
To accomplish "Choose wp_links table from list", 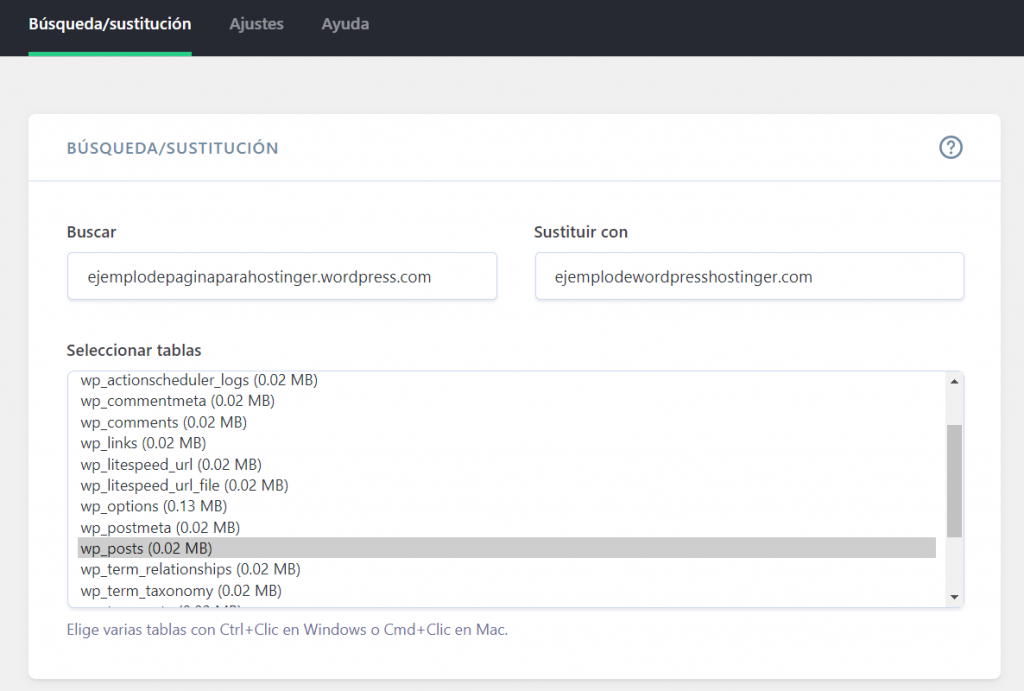I will 143,443.
